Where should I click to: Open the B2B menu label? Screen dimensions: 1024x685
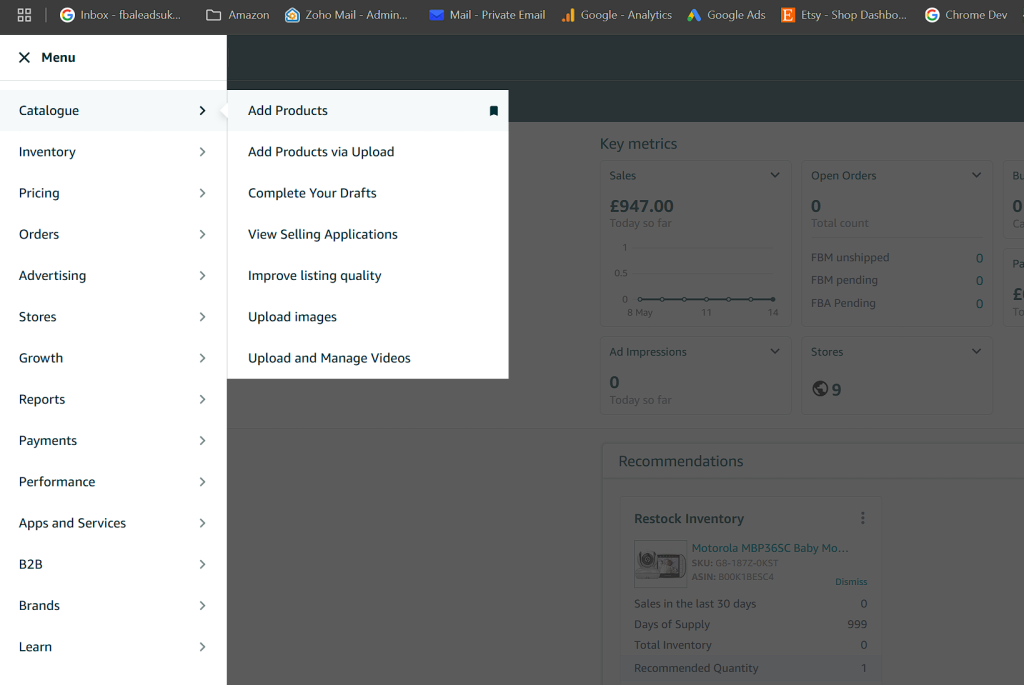(x=31, y=564)
